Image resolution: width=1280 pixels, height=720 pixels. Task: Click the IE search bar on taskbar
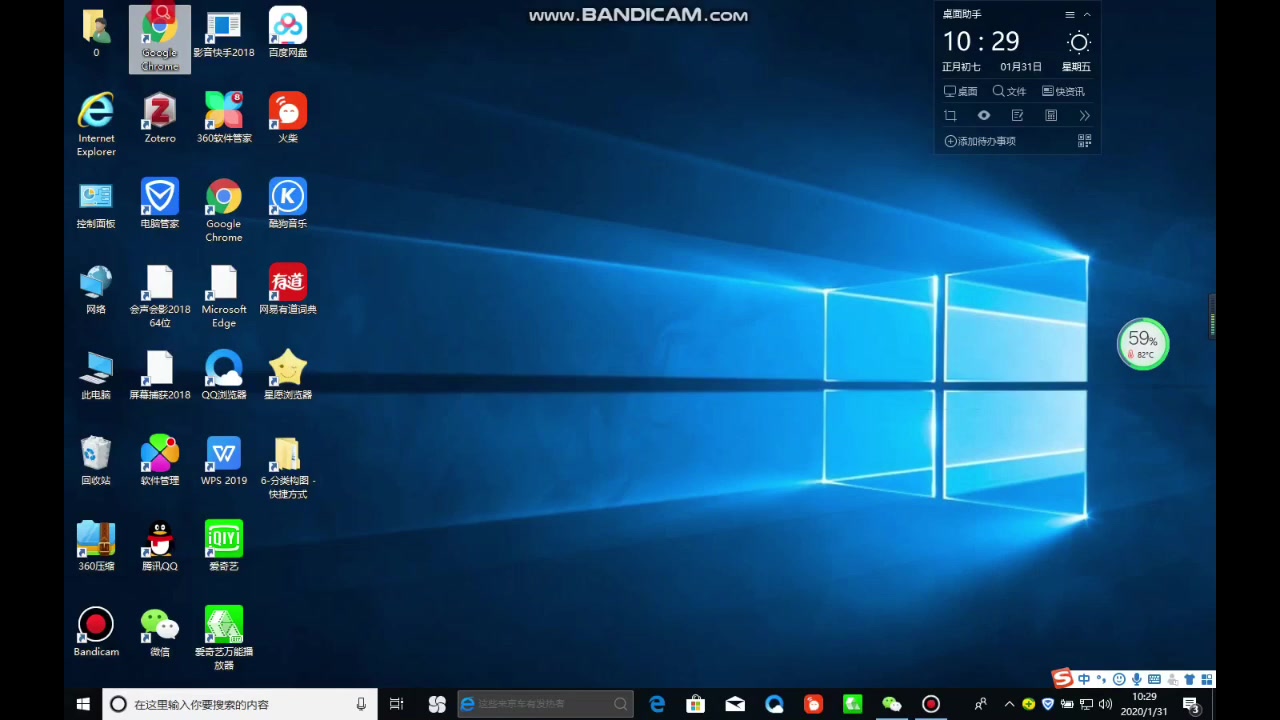(545, 704)
